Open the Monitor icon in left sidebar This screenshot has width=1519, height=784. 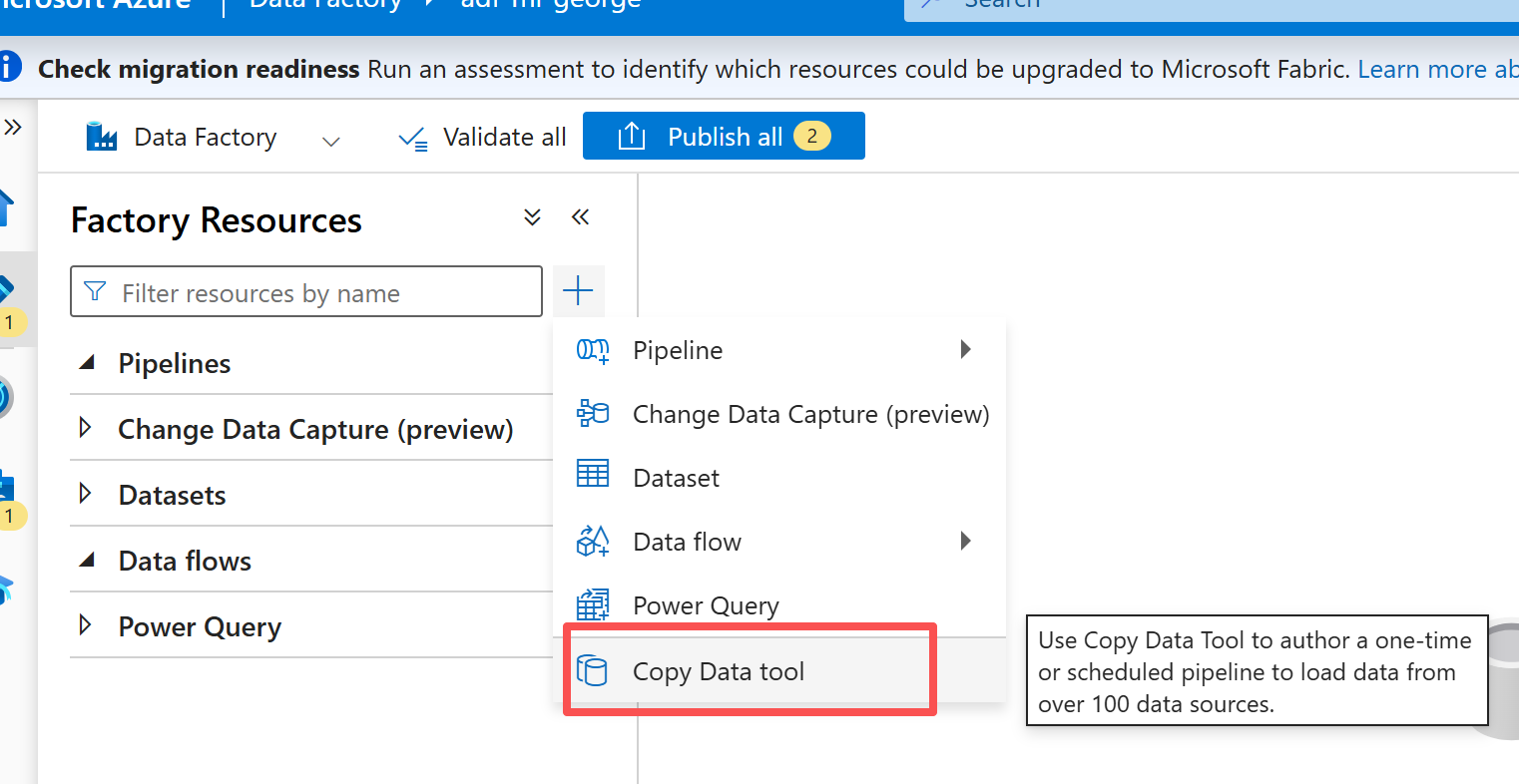[x=5, y=397]
